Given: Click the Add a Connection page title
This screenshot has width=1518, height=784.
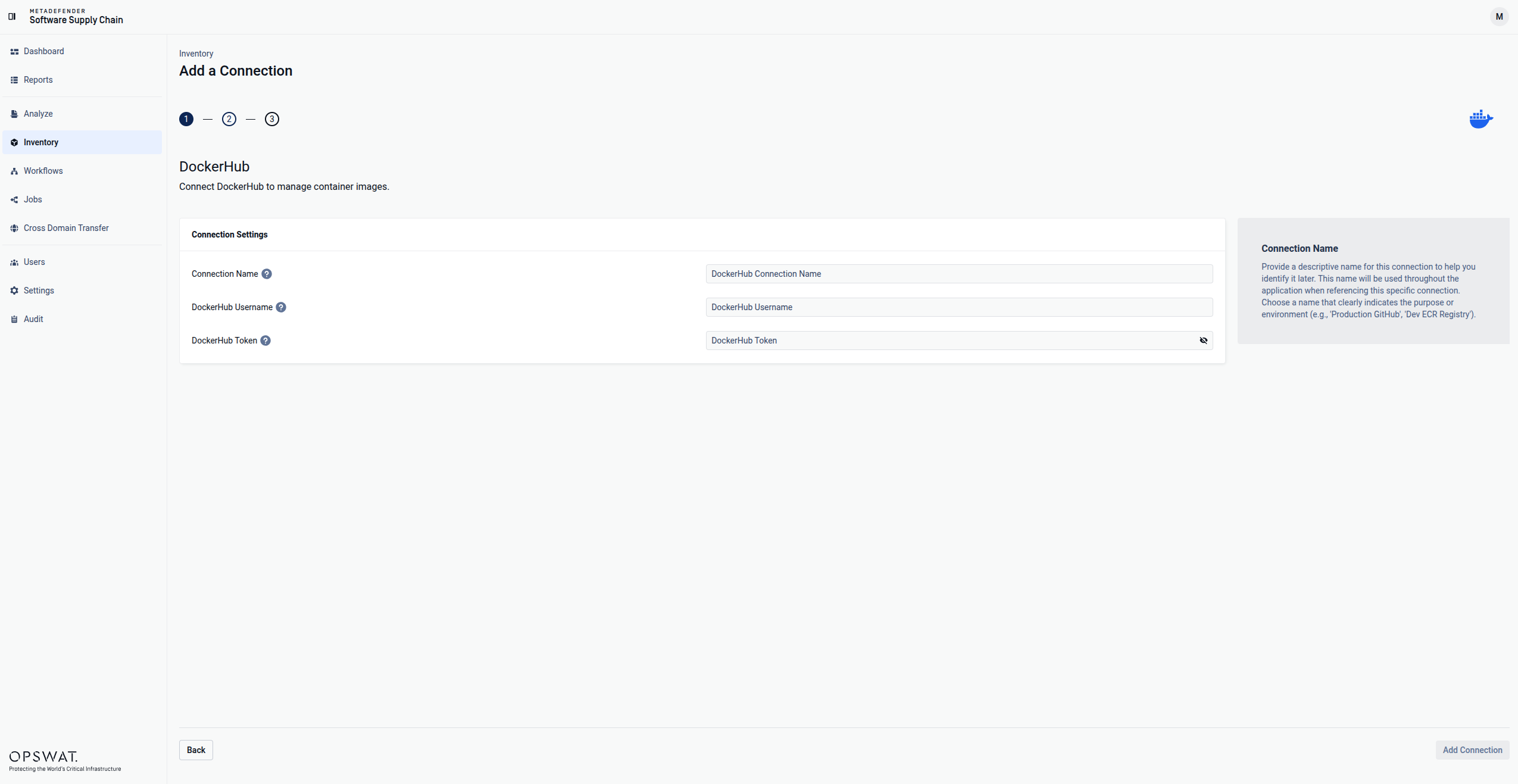Looking at the screenshot, I should (236, 71).
